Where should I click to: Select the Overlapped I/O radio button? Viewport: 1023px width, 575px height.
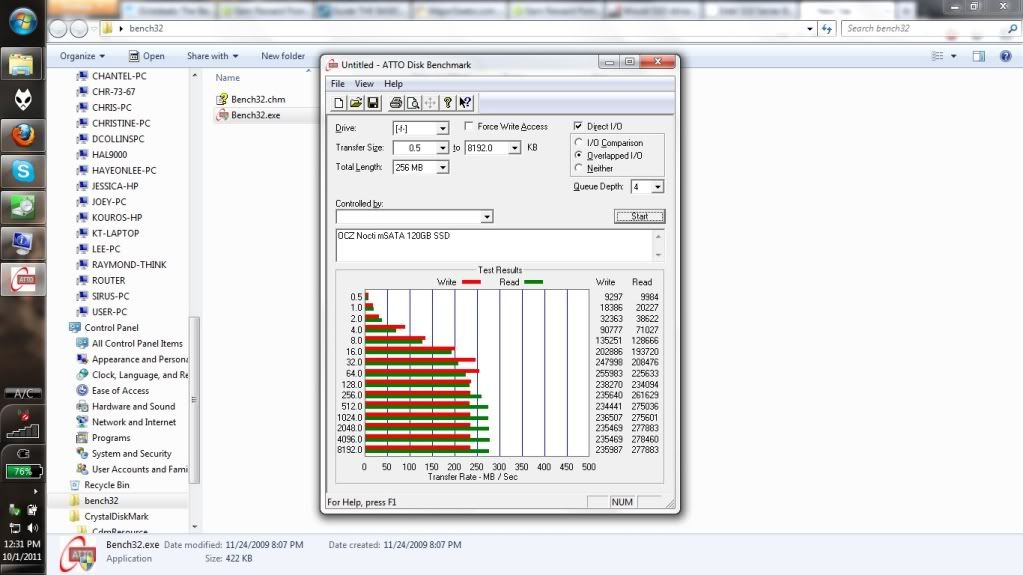tap(578, 155)
